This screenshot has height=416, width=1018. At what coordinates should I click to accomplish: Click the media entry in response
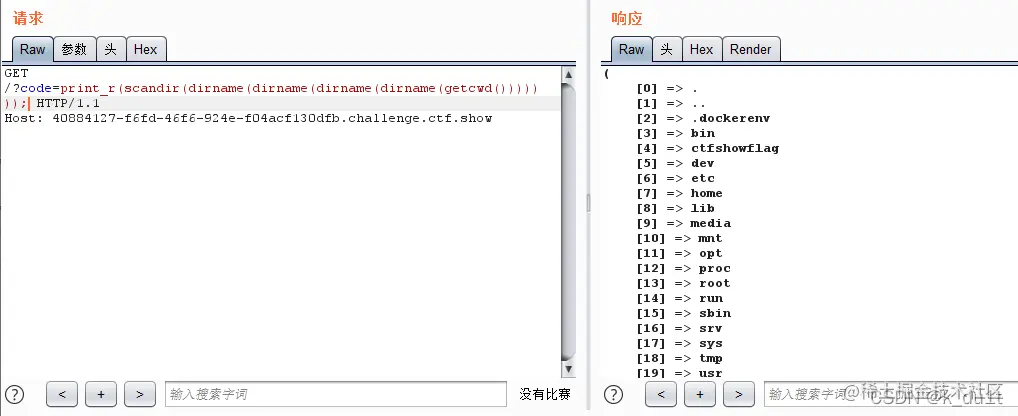[711, 223]
